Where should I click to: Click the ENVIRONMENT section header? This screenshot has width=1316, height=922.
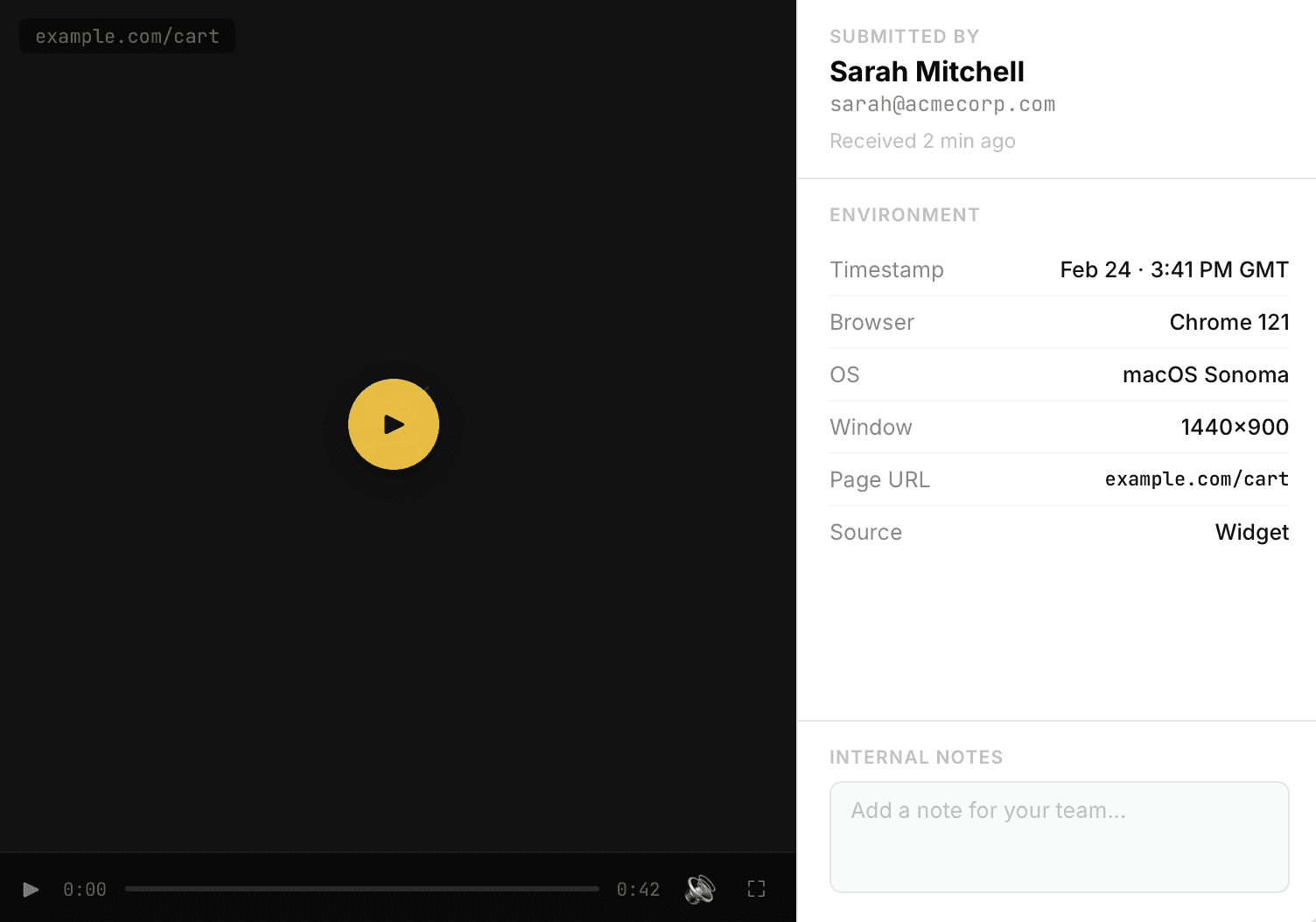point(905,214)
